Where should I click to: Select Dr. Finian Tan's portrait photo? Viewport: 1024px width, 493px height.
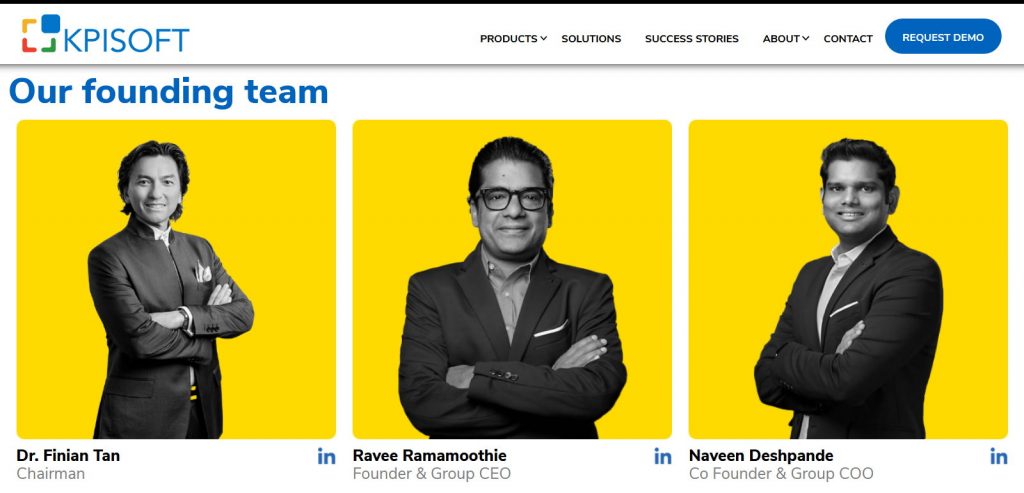coord(176,279)
